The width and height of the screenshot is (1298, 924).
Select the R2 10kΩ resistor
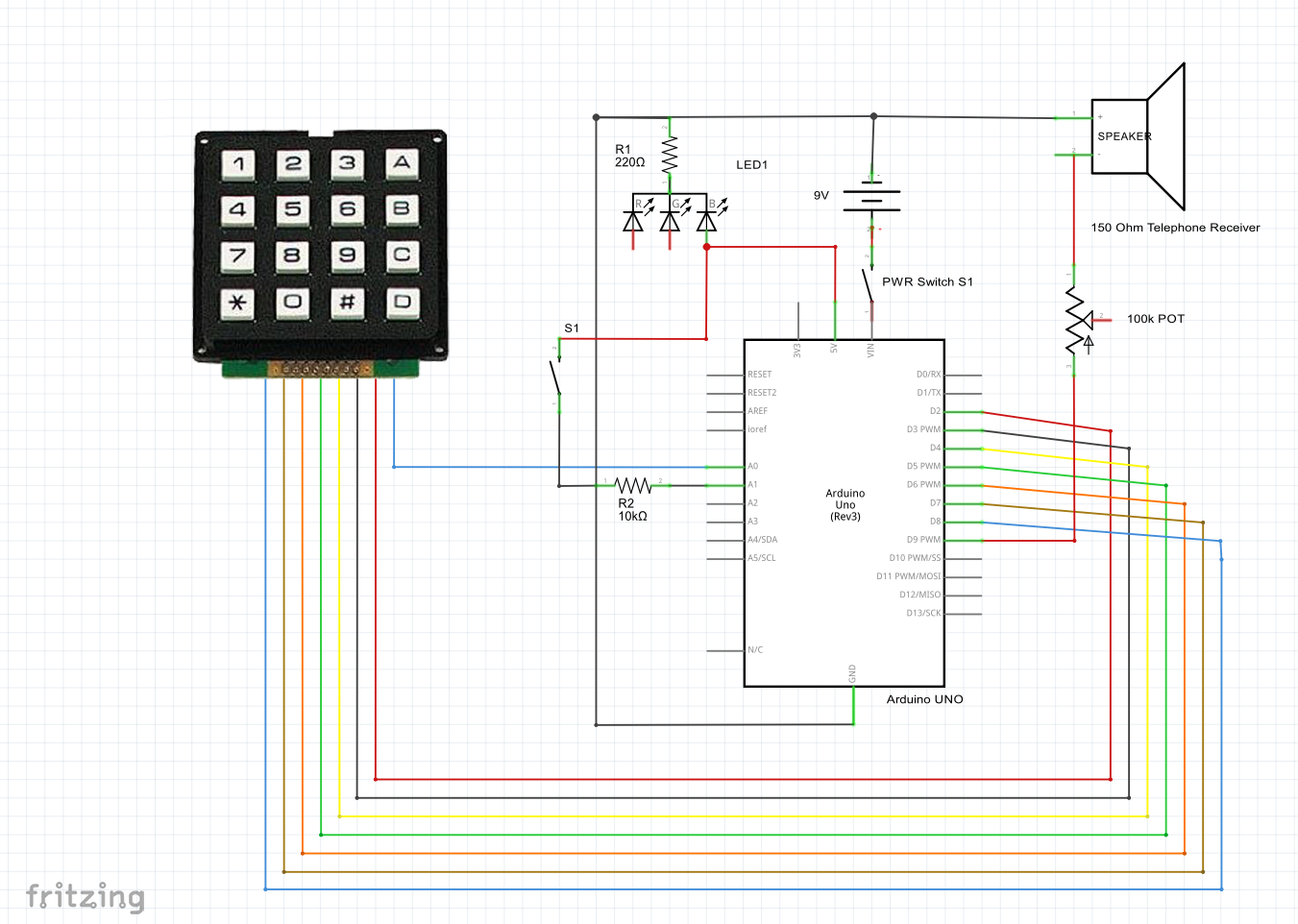(x=634, y=484)
